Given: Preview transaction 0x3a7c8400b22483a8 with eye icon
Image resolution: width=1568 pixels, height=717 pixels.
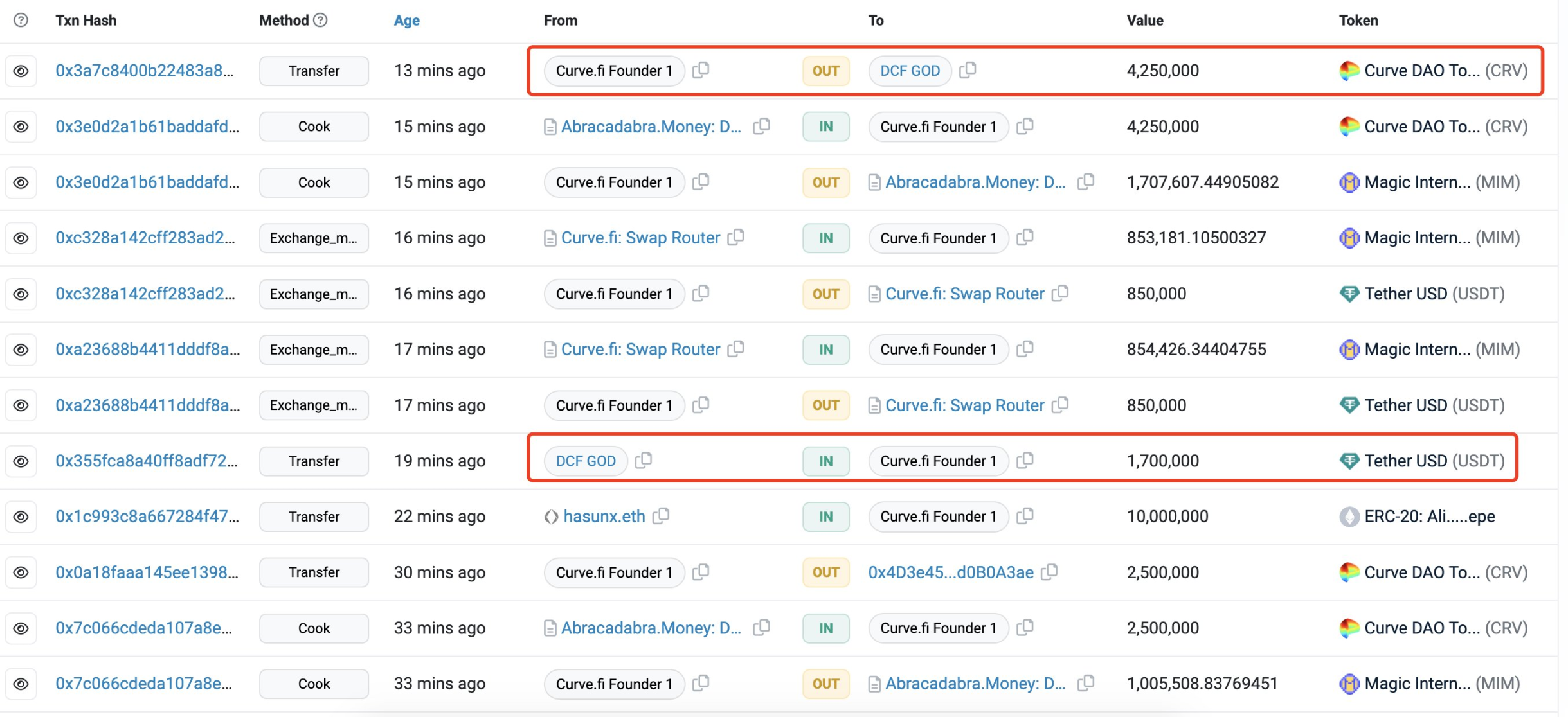Looking at the screenshot, I should coord(21,71).
